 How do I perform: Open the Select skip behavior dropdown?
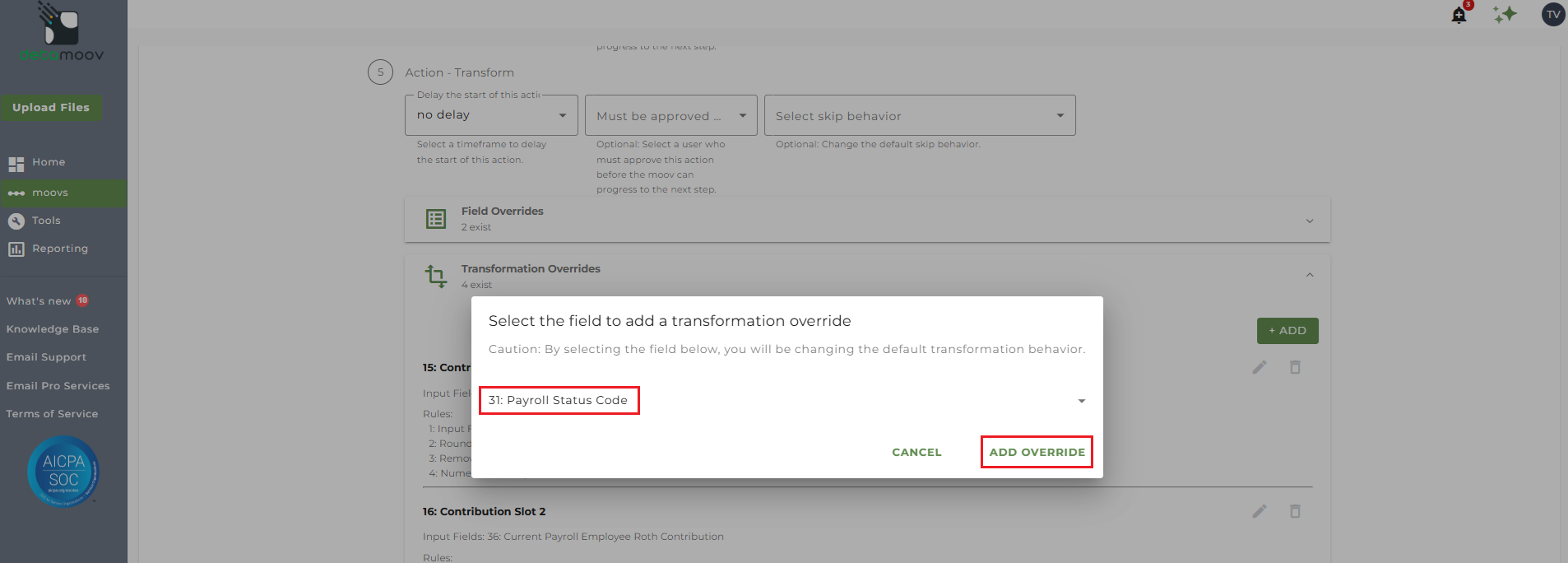919,116
